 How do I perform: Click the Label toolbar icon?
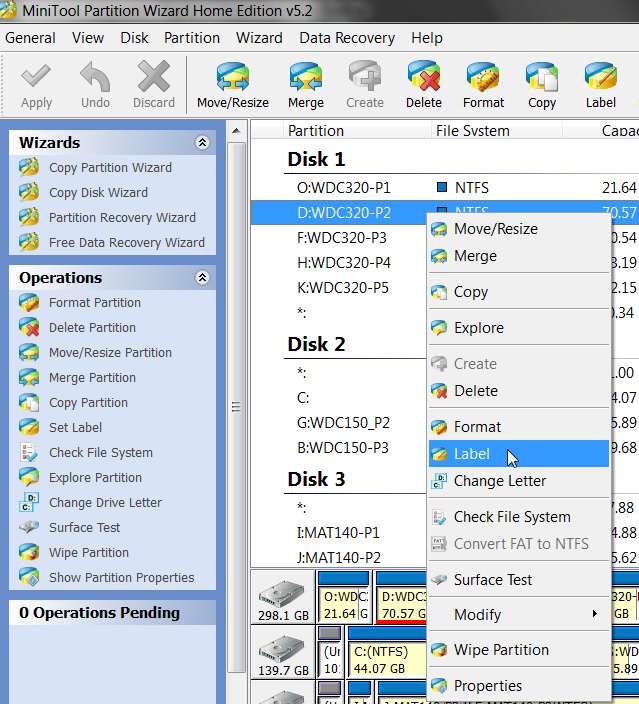point(601,85)
